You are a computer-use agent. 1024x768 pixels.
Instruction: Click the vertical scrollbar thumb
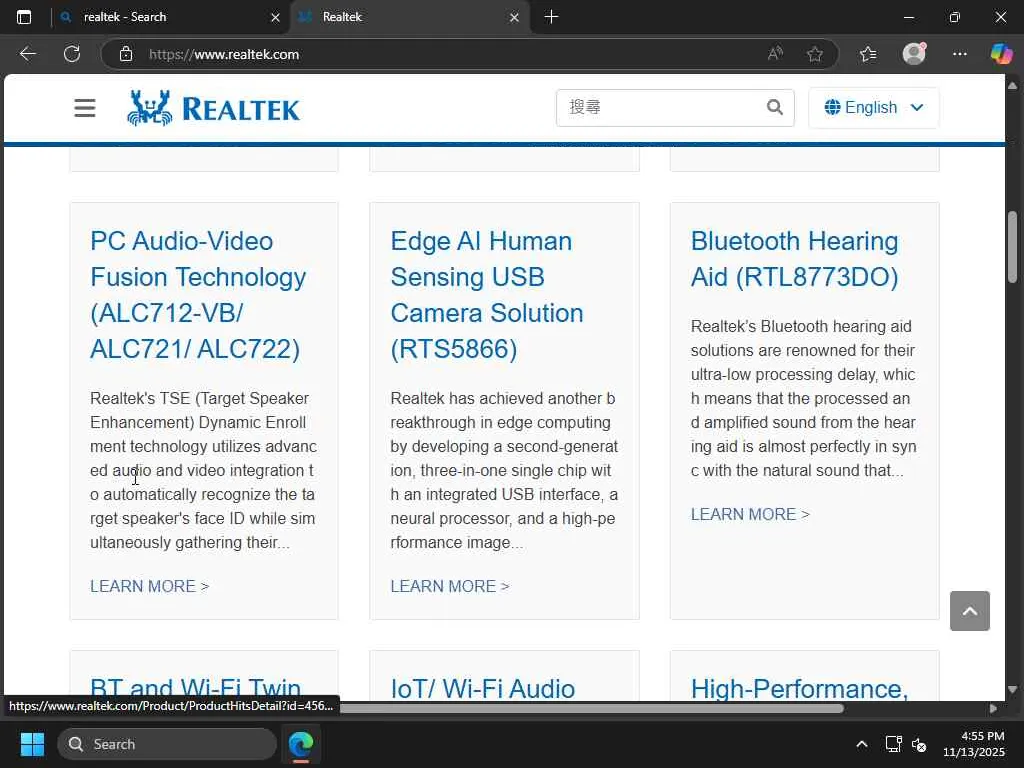point(1012,247)
